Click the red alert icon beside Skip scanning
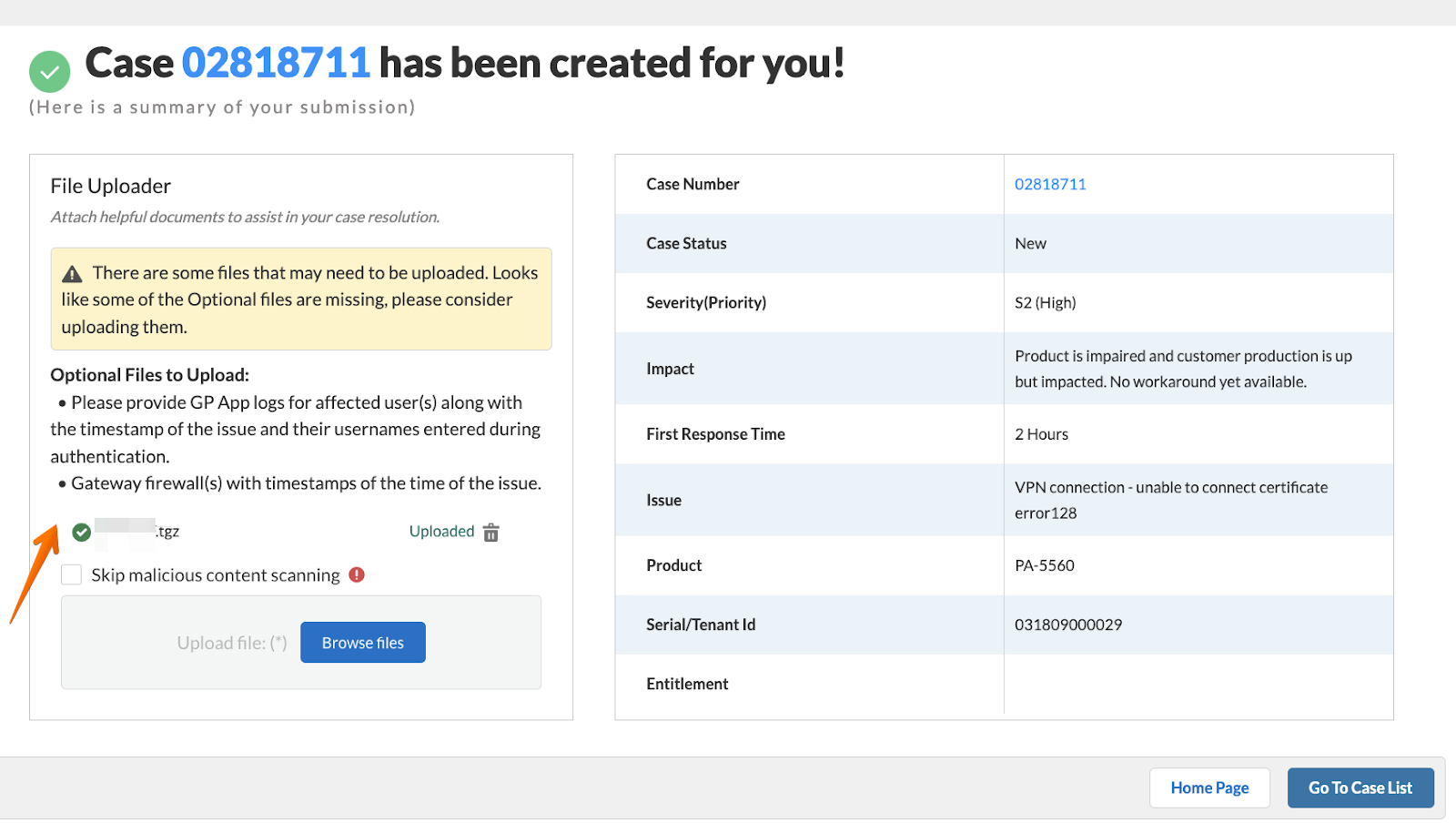 click(x=357, y=574)
